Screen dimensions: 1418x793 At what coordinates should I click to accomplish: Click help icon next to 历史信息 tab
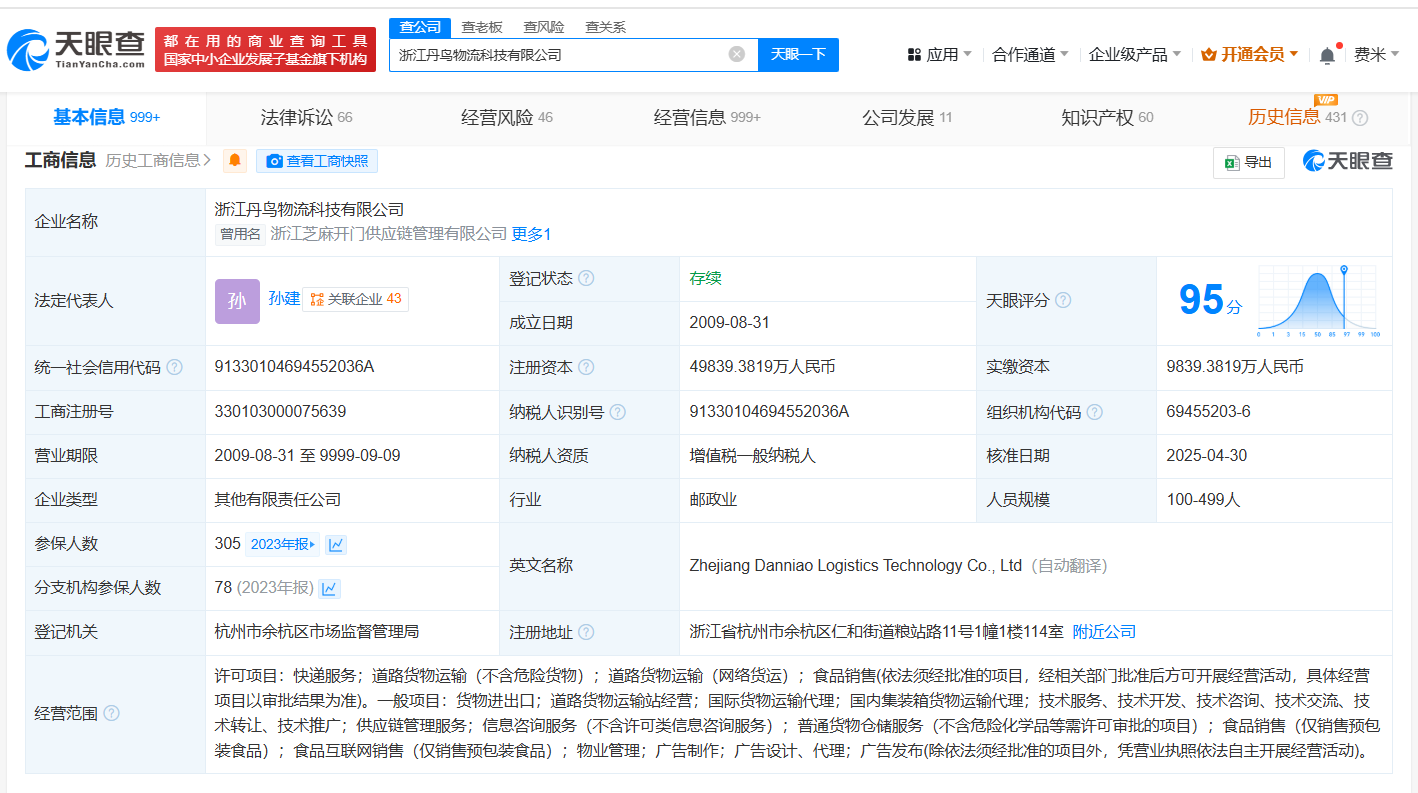[x=1360, y=118]
